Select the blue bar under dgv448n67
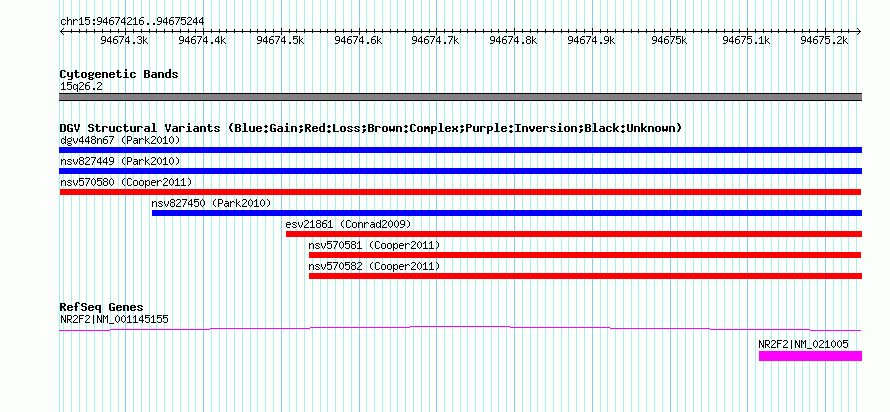890x412 pixels. 460,150
